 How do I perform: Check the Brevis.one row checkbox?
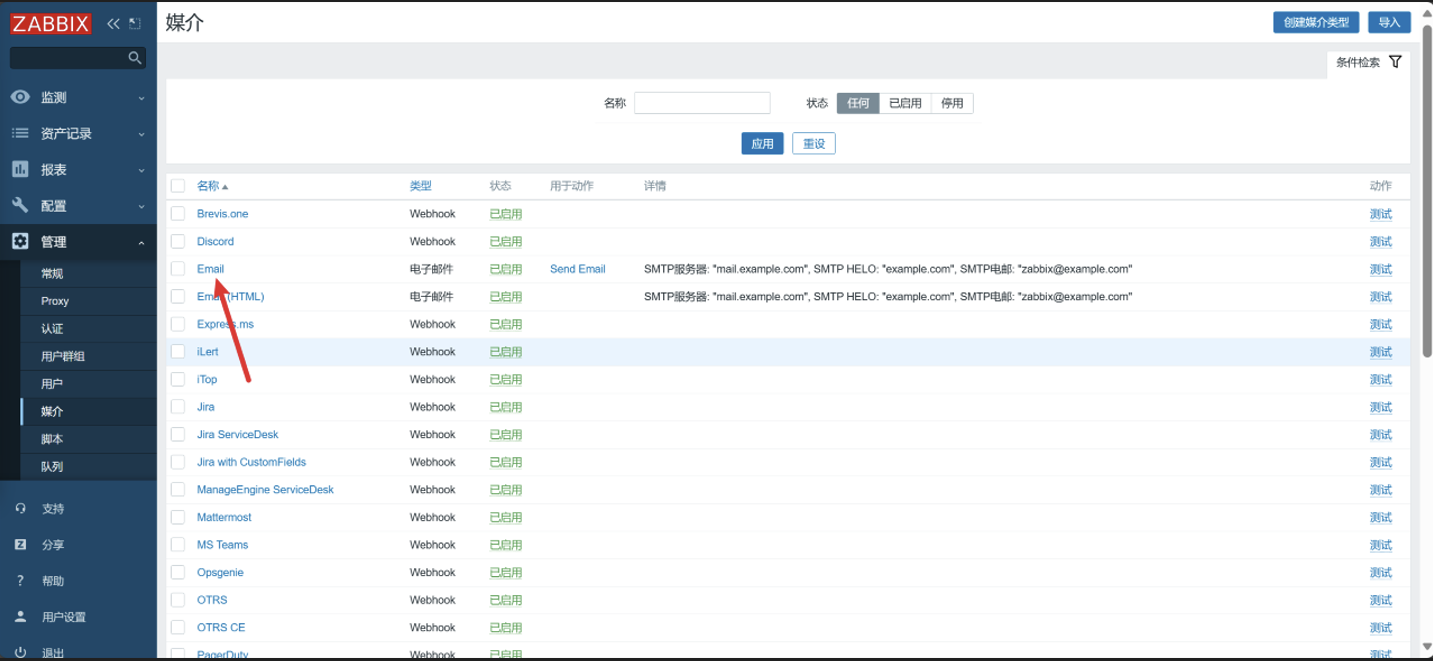point(178,214)
